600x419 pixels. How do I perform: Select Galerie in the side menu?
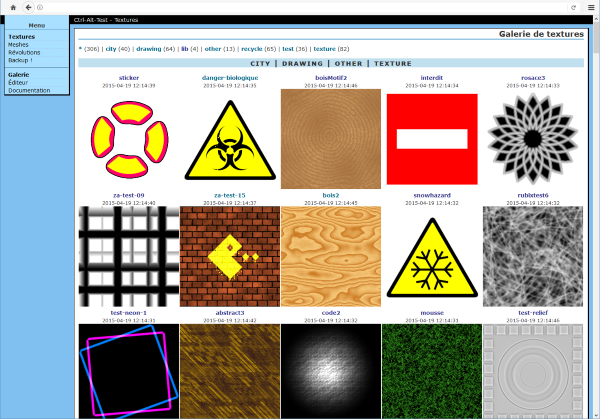pyautogui.click(x=18, y=75)
